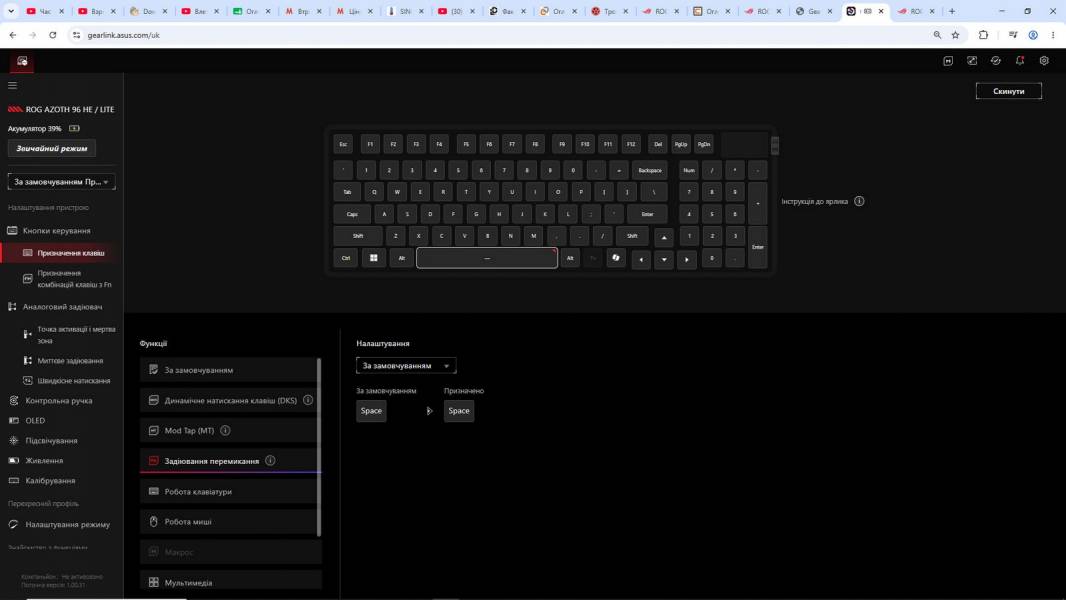Select the Mod Tap (MT) function

[x=228, y=430]
